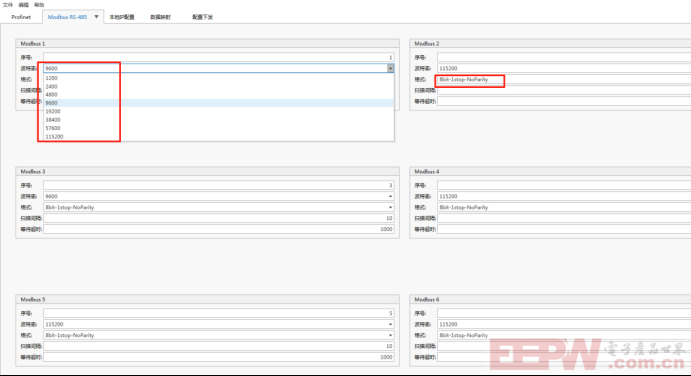Click the Modbus 4 序号 input field
Screen dimensions: 691x376
coord(564,185)
